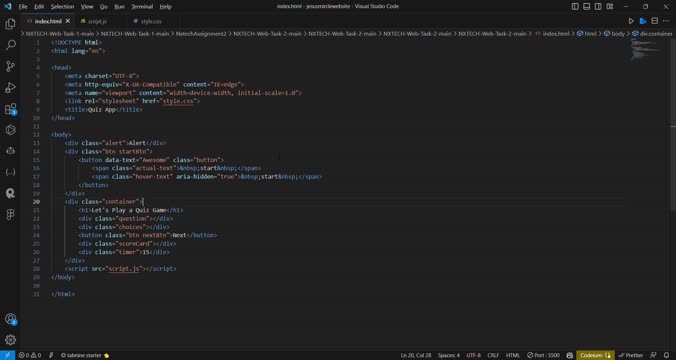This screenshot has height=360, width=676.
Task: Open the Manage gear settings icon
Action: (10, 340)
